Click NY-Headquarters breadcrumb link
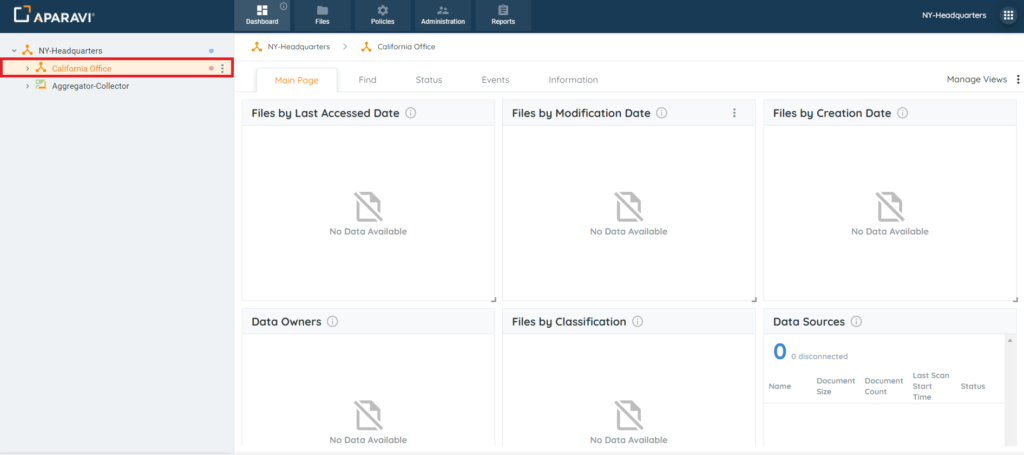The width and height of the screenshot is (1024, 455). 299,47
